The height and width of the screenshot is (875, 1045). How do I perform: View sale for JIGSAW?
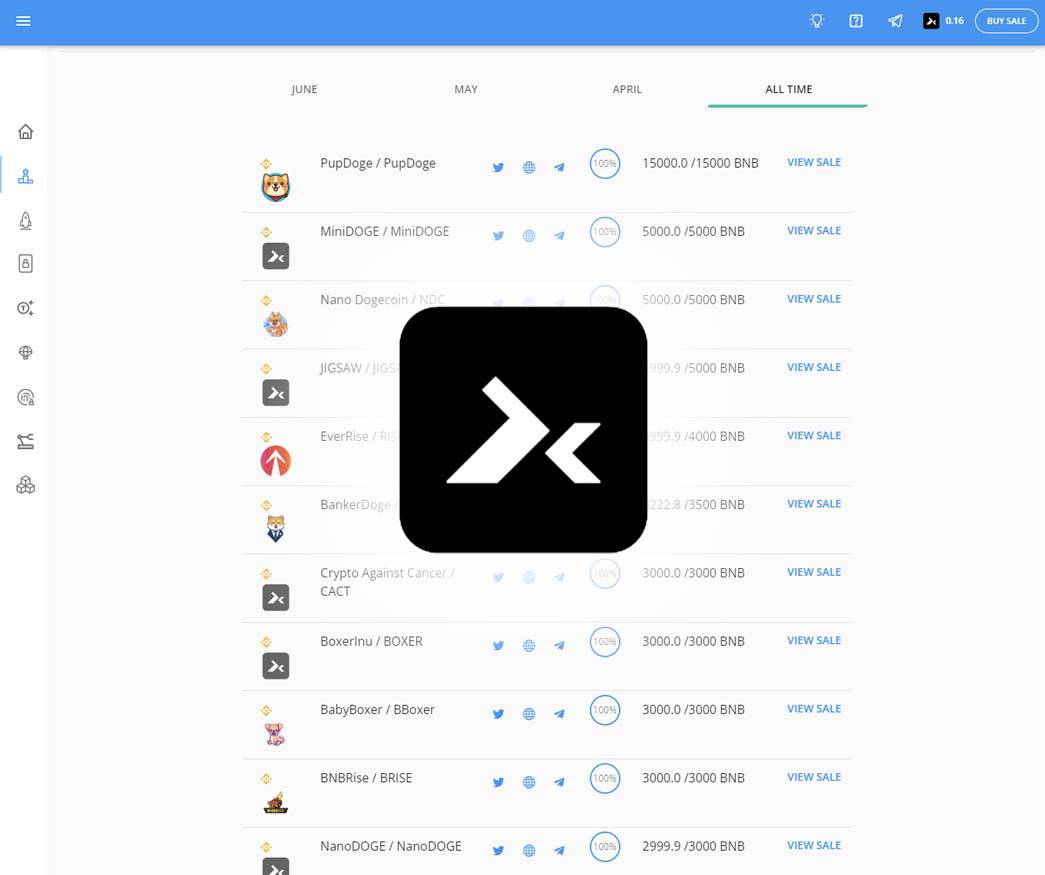[814, 367]
